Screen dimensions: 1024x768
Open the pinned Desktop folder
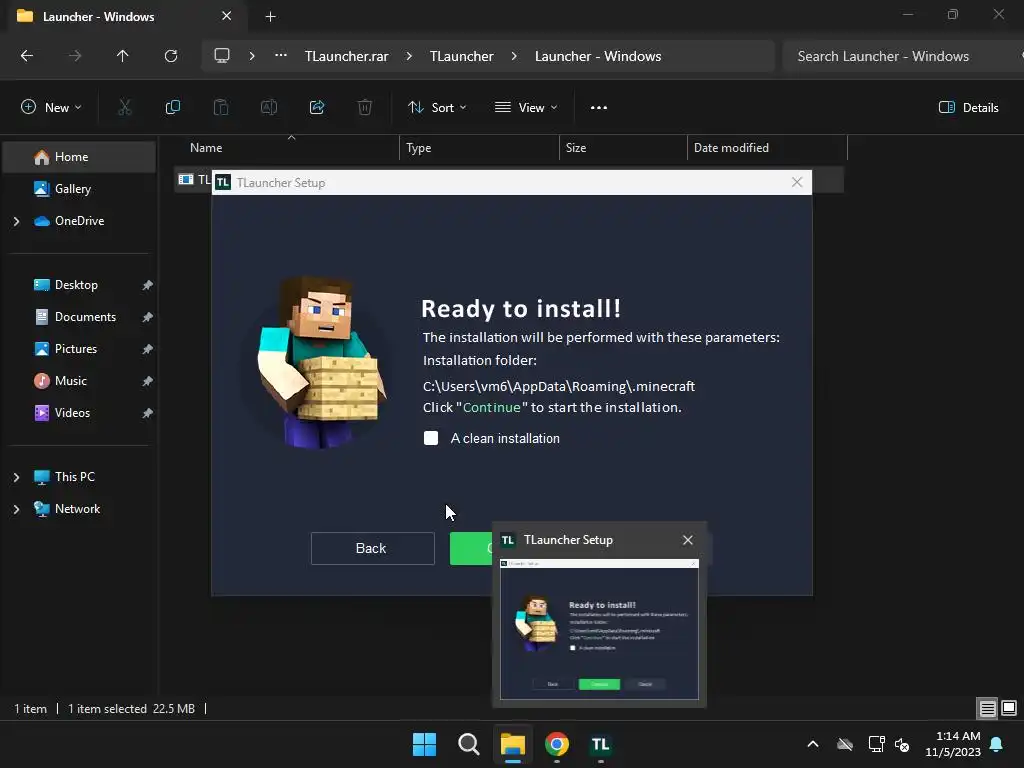79,285
